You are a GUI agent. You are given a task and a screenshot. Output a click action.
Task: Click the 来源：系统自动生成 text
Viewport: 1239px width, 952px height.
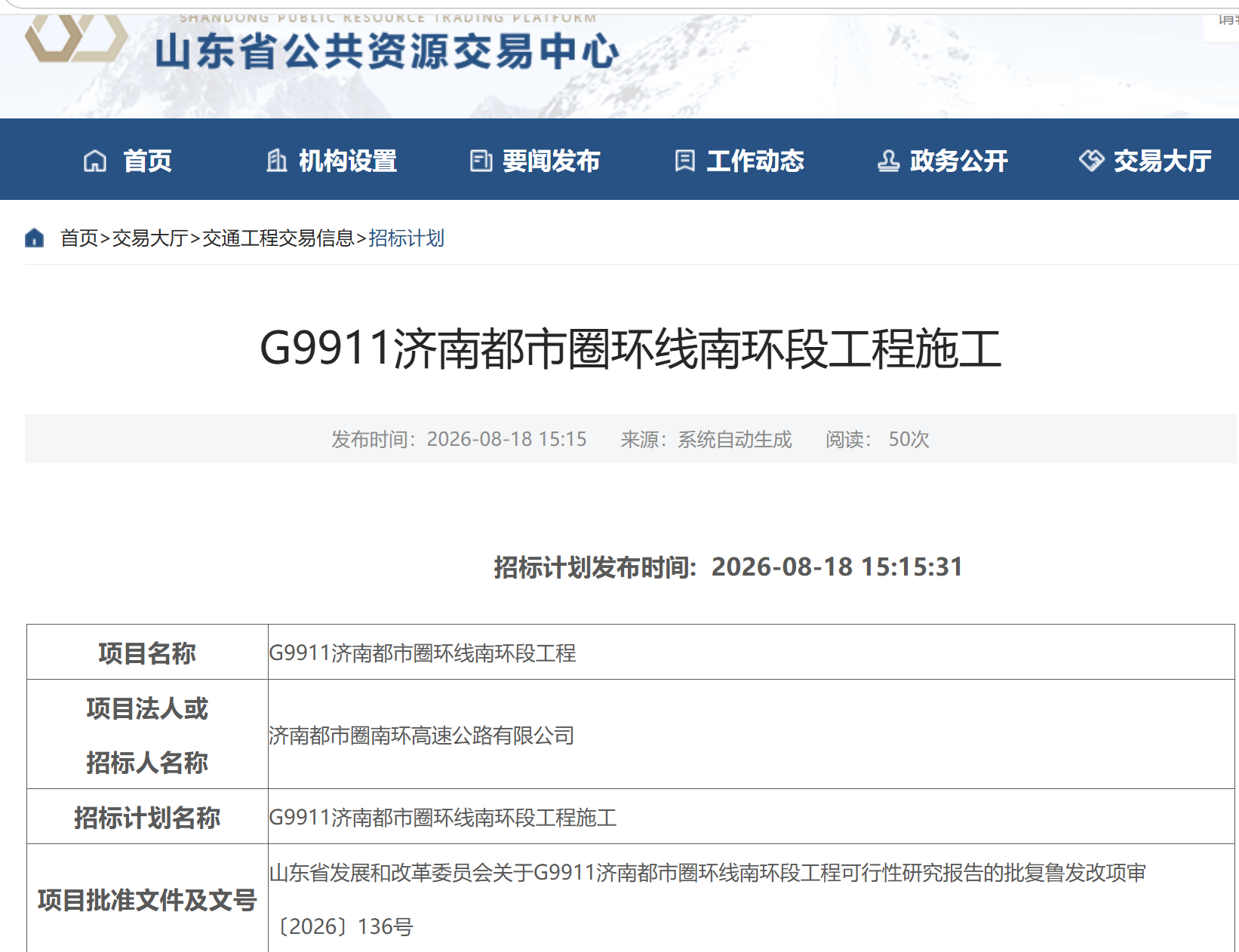706,439
